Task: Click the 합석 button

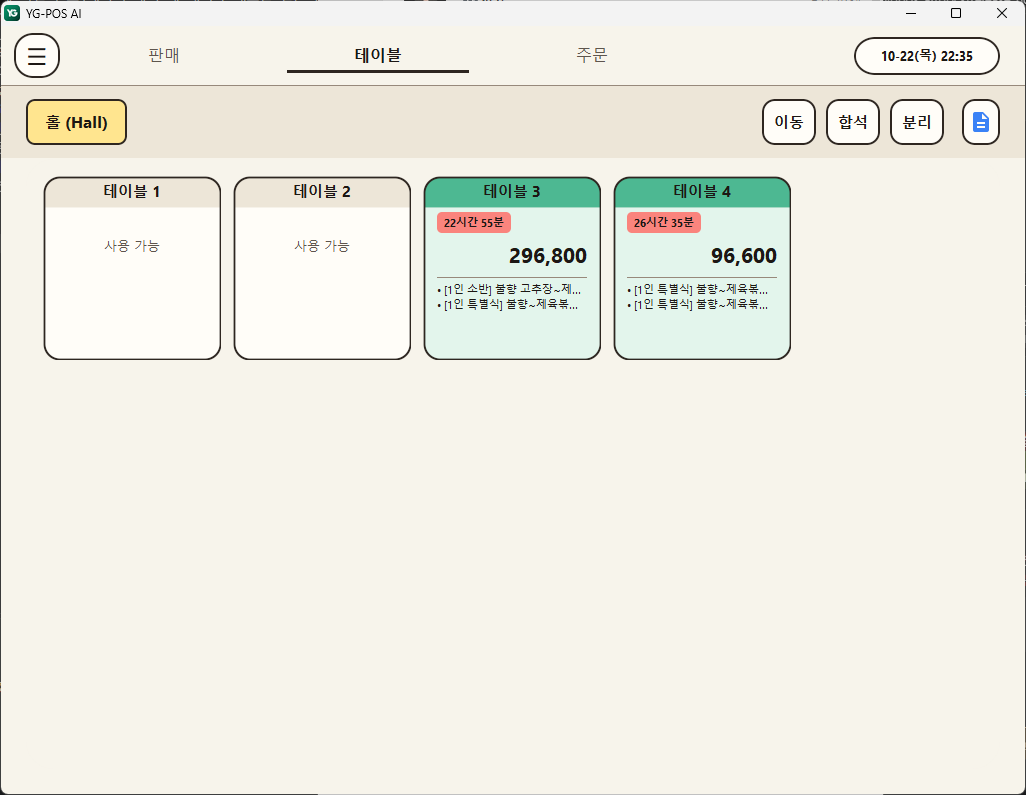Action: point(853,122)
